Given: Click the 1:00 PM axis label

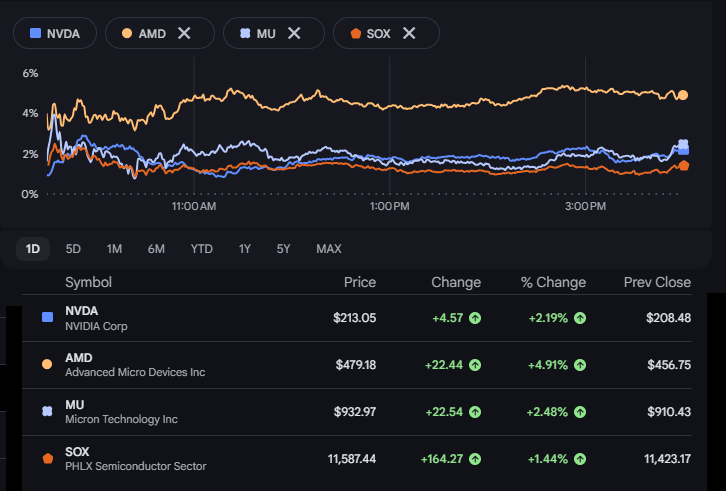Looking at the screenshot, I should [389, 206].
